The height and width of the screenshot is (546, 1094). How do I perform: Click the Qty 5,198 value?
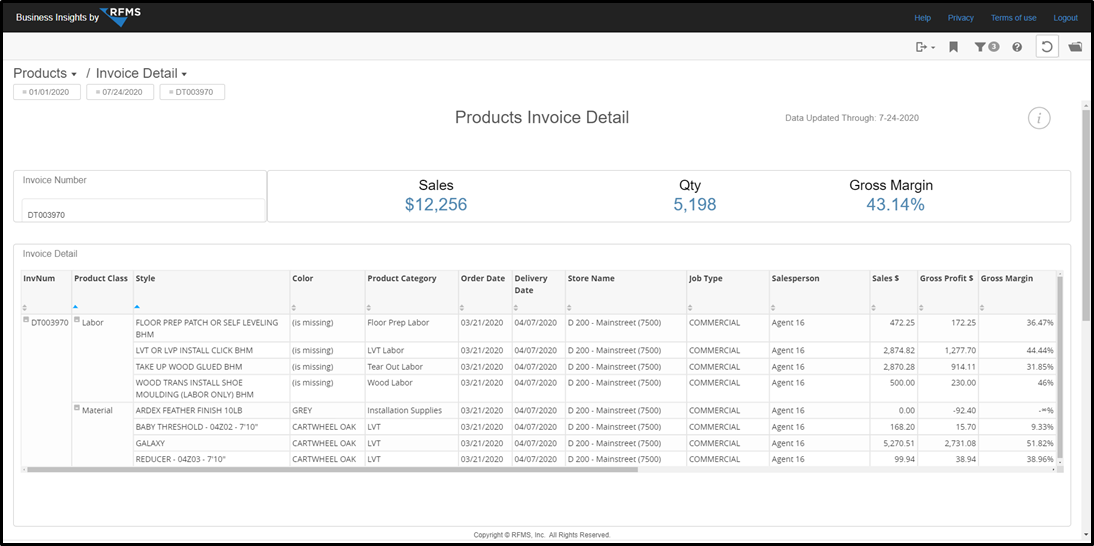tap(694, 204)
